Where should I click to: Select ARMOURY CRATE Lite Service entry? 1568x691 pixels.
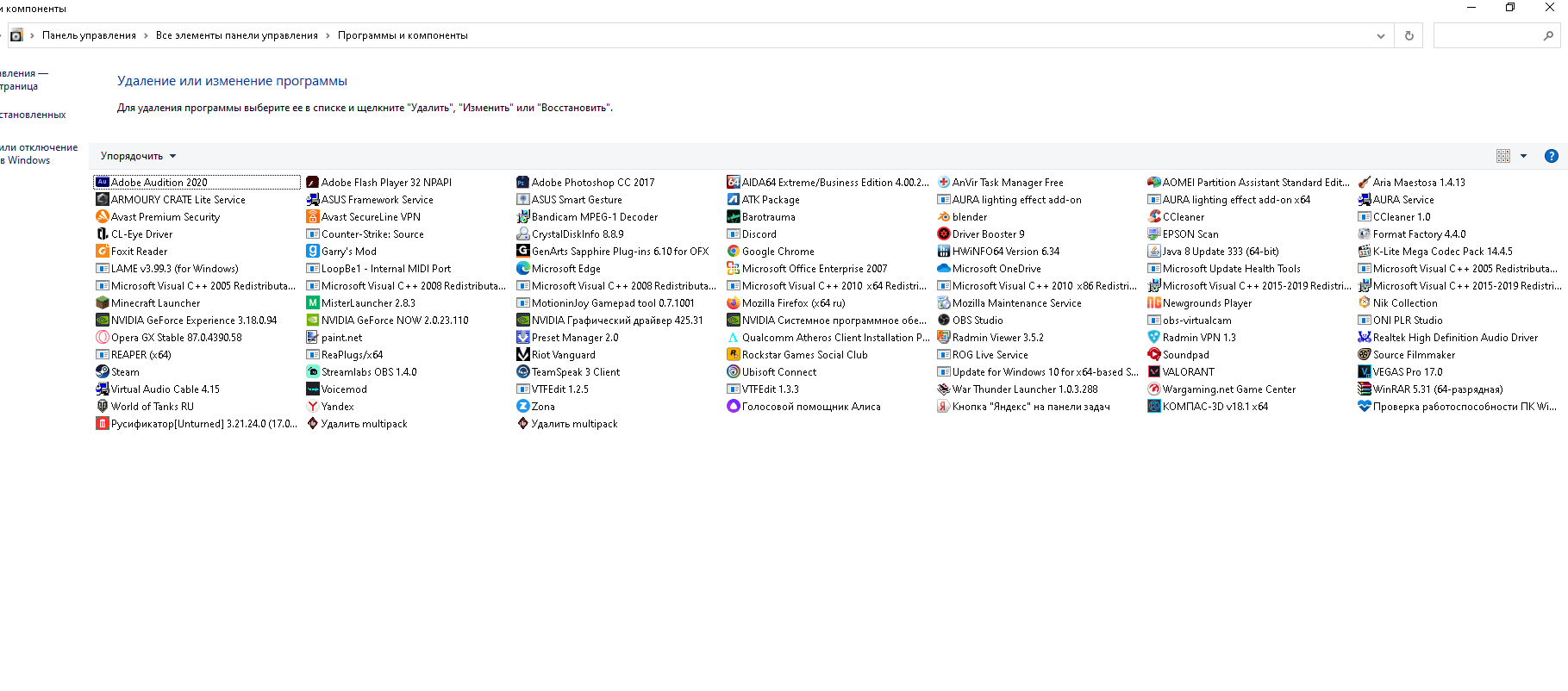point(171,199)
